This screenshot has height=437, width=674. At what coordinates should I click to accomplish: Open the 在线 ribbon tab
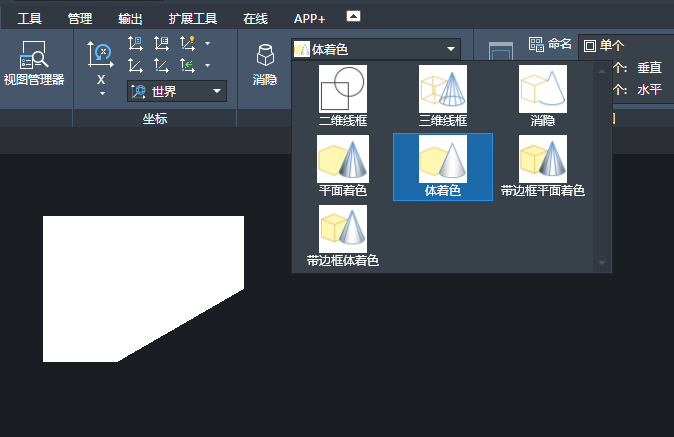coord(255,18)
